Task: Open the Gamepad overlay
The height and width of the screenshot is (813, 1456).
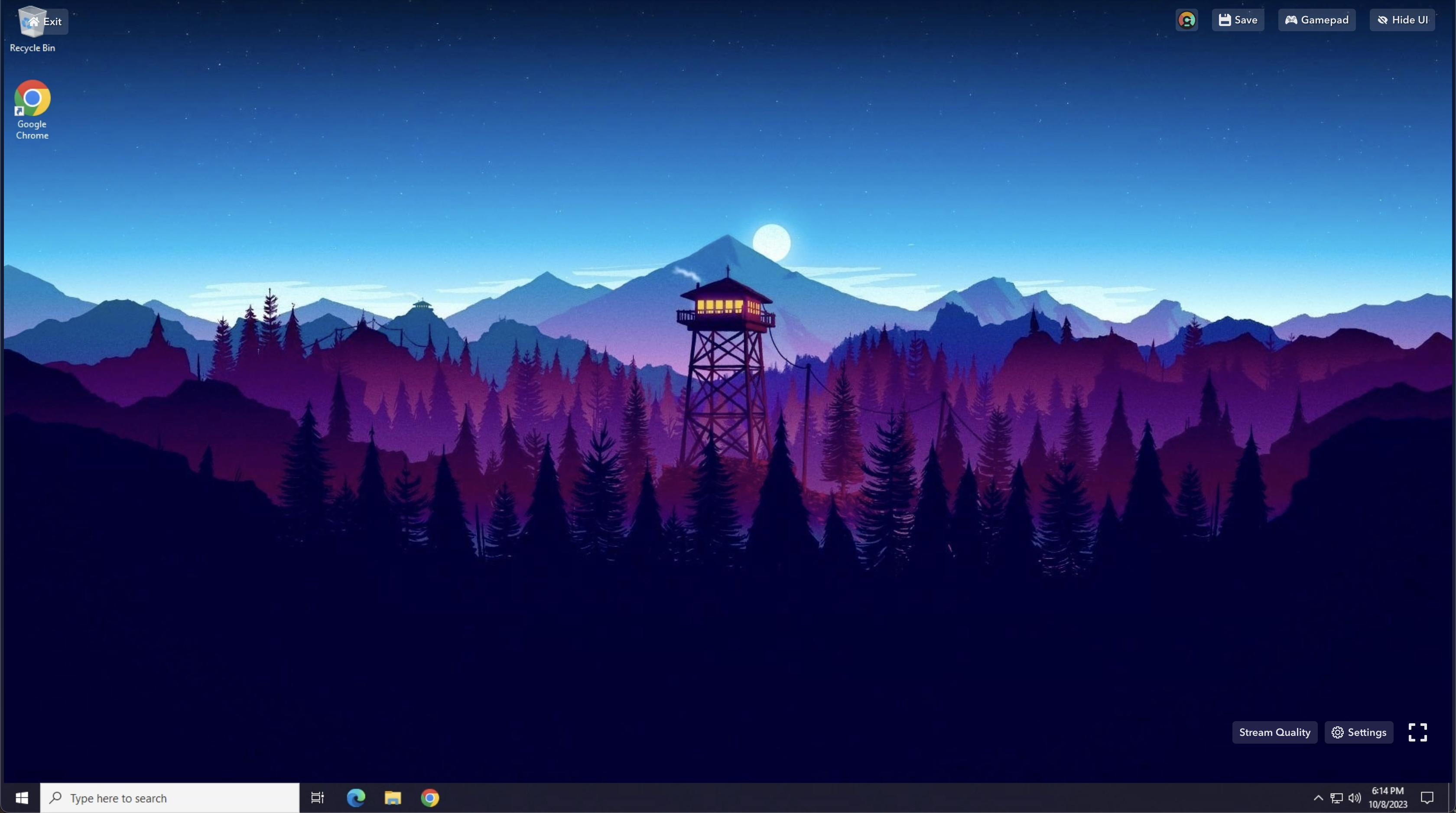Action: (x=1316, y=20)
